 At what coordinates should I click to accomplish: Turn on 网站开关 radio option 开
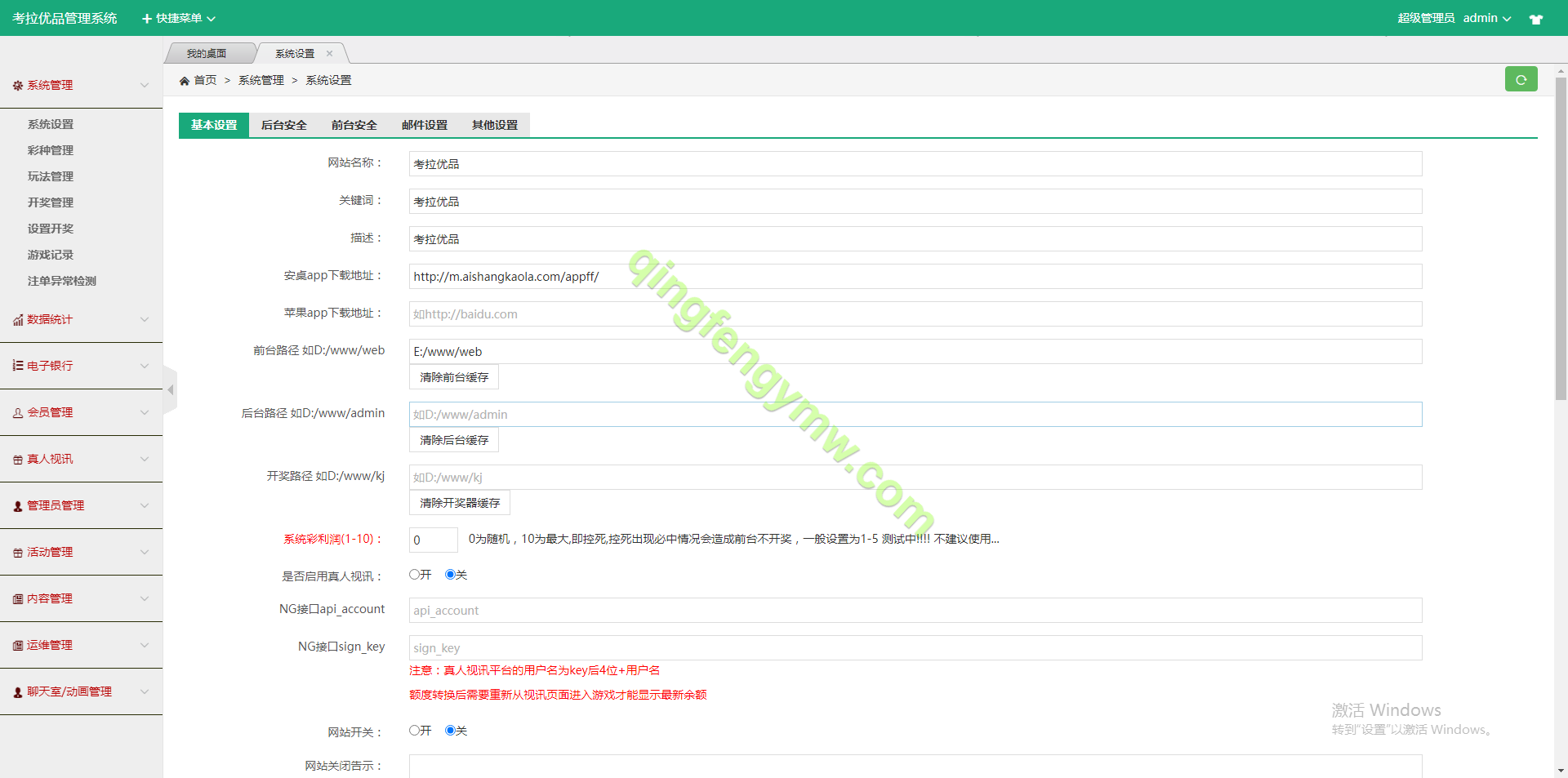[x=415, y=731]
